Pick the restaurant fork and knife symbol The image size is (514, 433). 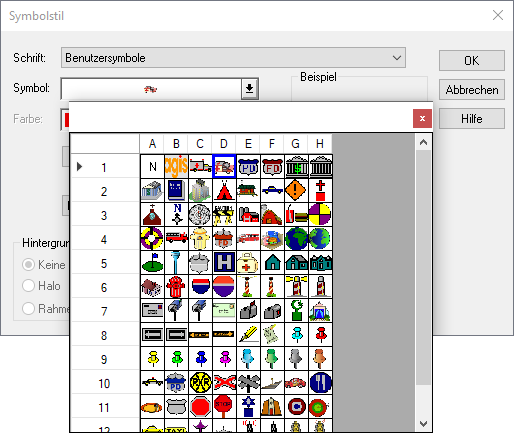click(x=320, y=382)
